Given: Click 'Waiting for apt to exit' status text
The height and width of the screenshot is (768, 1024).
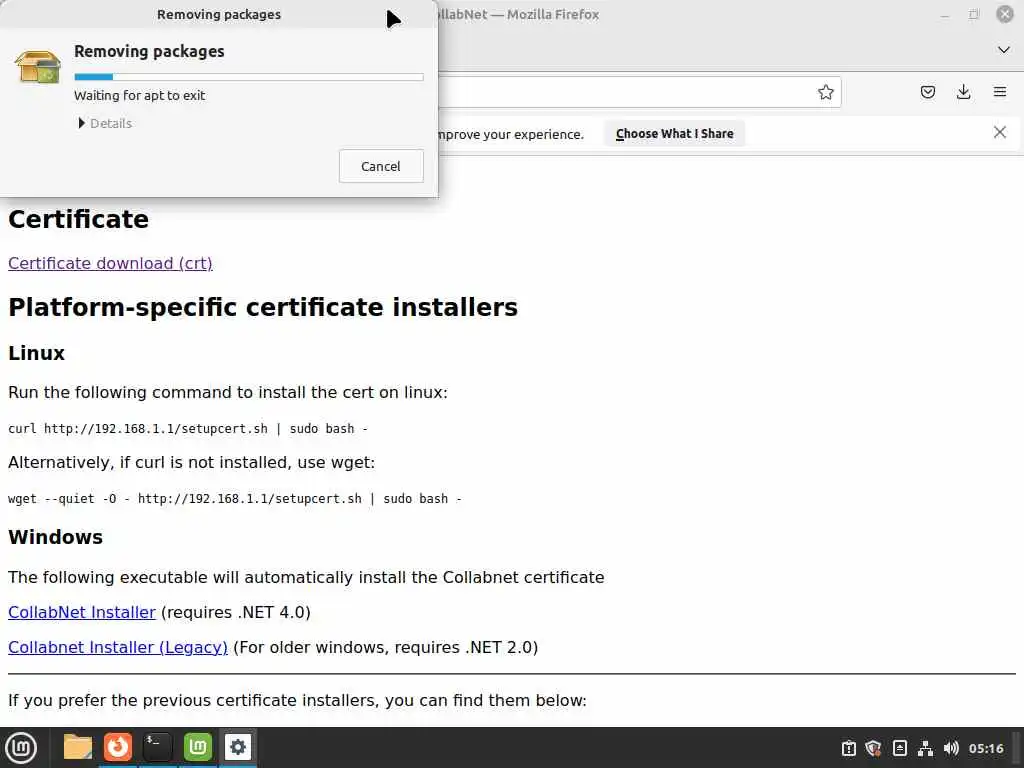Looking at the screenshot, I should 140,95.
